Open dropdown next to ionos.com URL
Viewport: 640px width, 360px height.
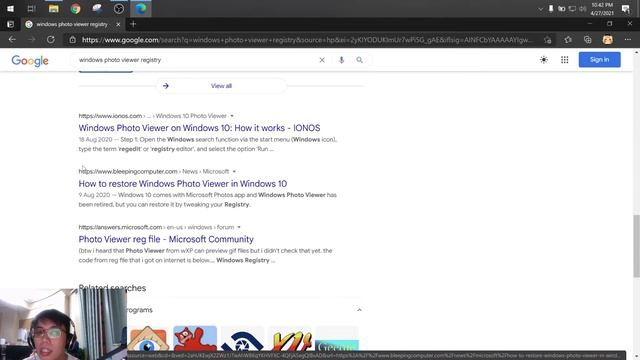(x=232, y=116)
